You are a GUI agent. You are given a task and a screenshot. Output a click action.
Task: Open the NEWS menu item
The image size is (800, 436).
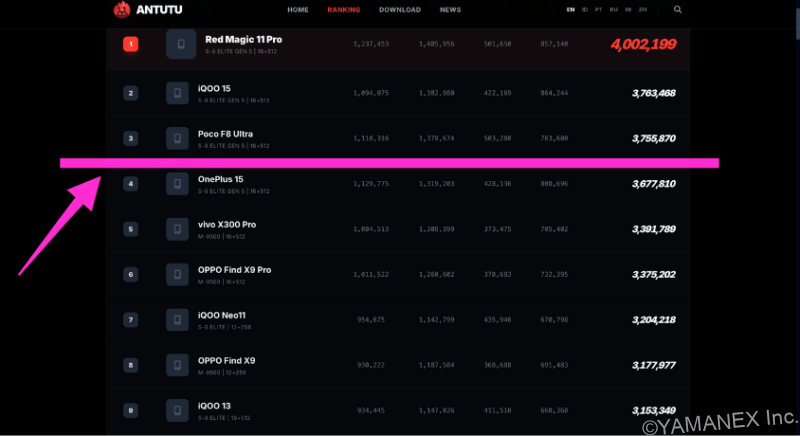click(450, 9)
